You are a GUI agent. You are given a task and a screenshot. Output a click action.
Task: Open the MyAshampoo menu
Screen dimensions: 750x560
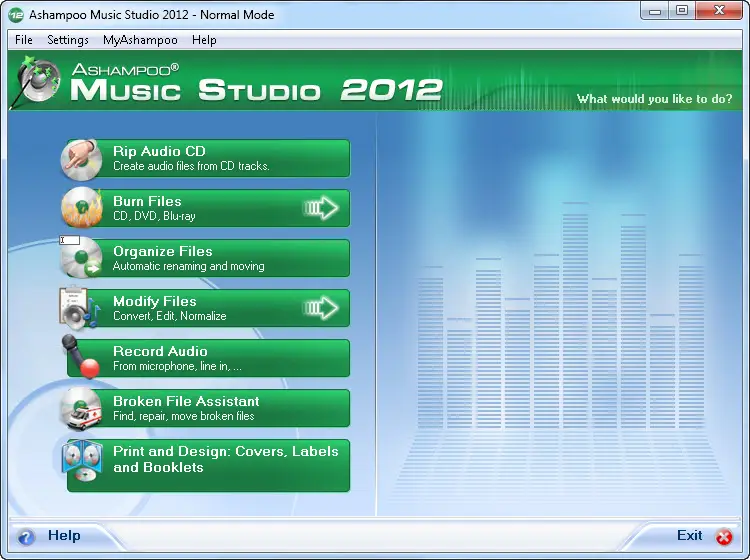(x=140, y=40)
